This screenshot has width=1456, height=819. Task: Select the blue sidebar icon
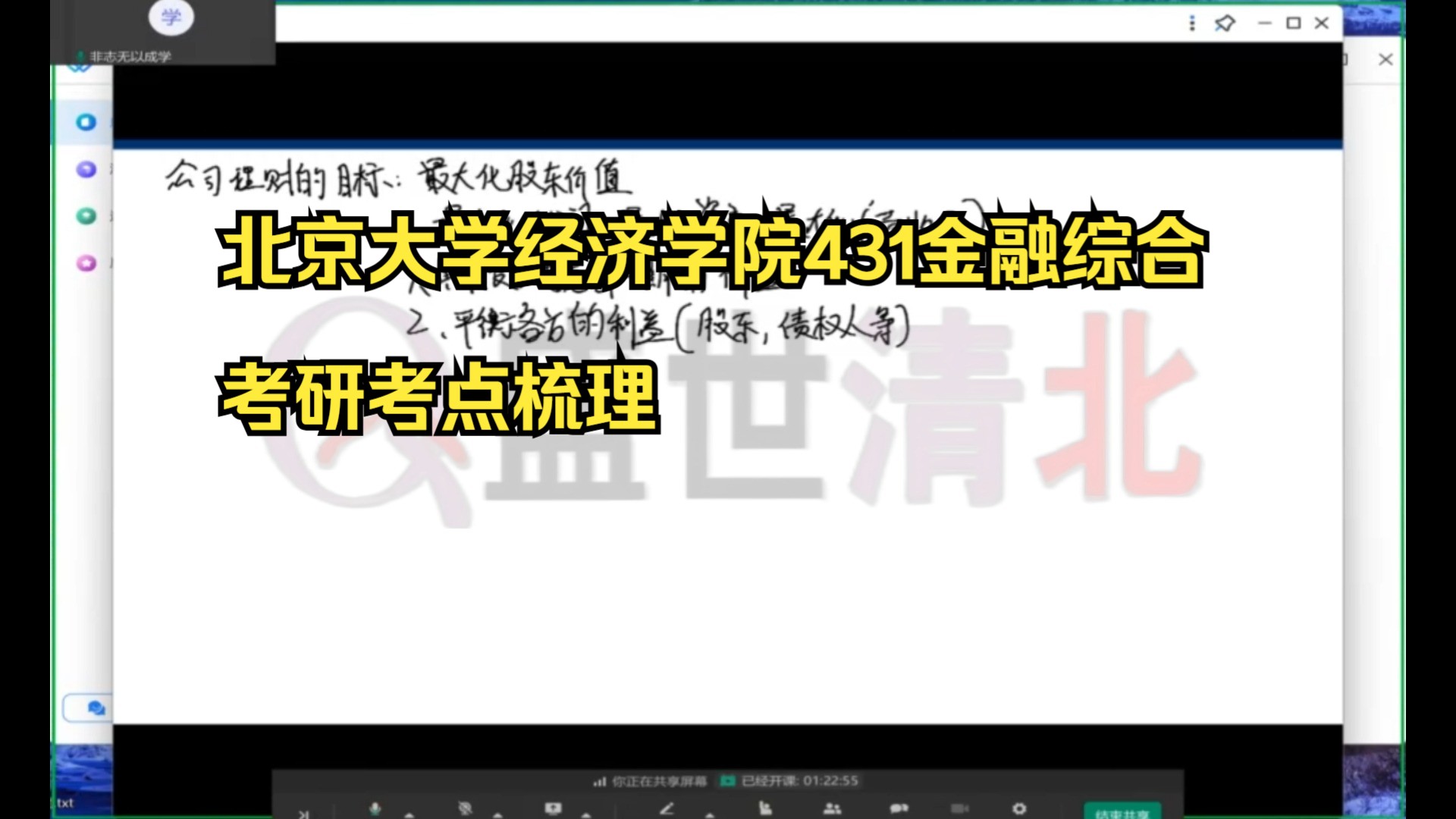(x=86, y=122)
